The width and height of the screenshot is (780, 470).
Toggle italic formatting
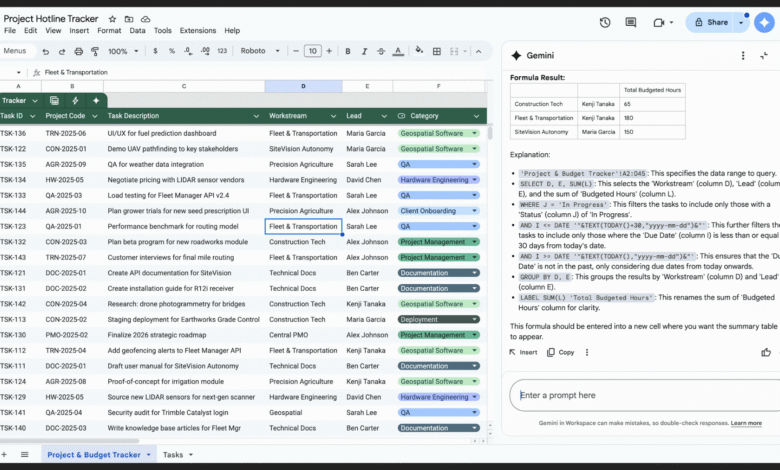364,51
